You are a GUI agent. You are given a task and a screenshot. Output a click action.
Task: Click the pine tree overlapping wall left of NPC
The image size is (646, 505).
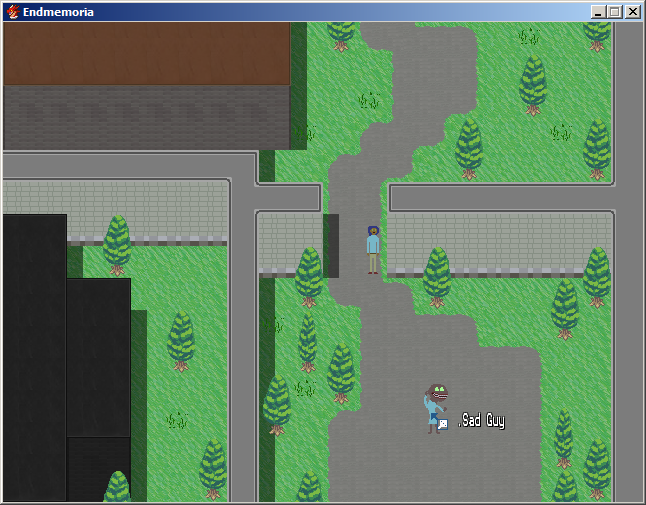pos(309,276)
